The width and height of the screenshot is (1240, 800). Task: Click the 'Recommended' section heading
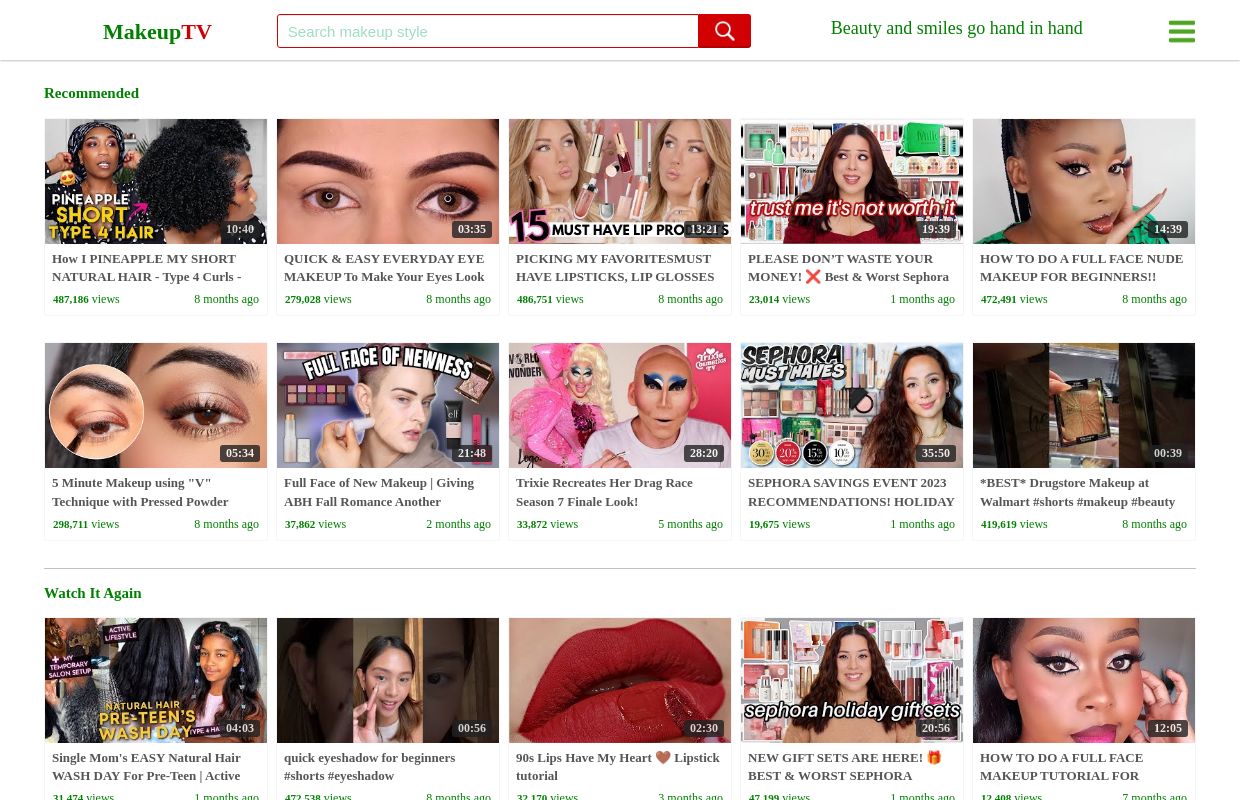[x=91, y=93]
